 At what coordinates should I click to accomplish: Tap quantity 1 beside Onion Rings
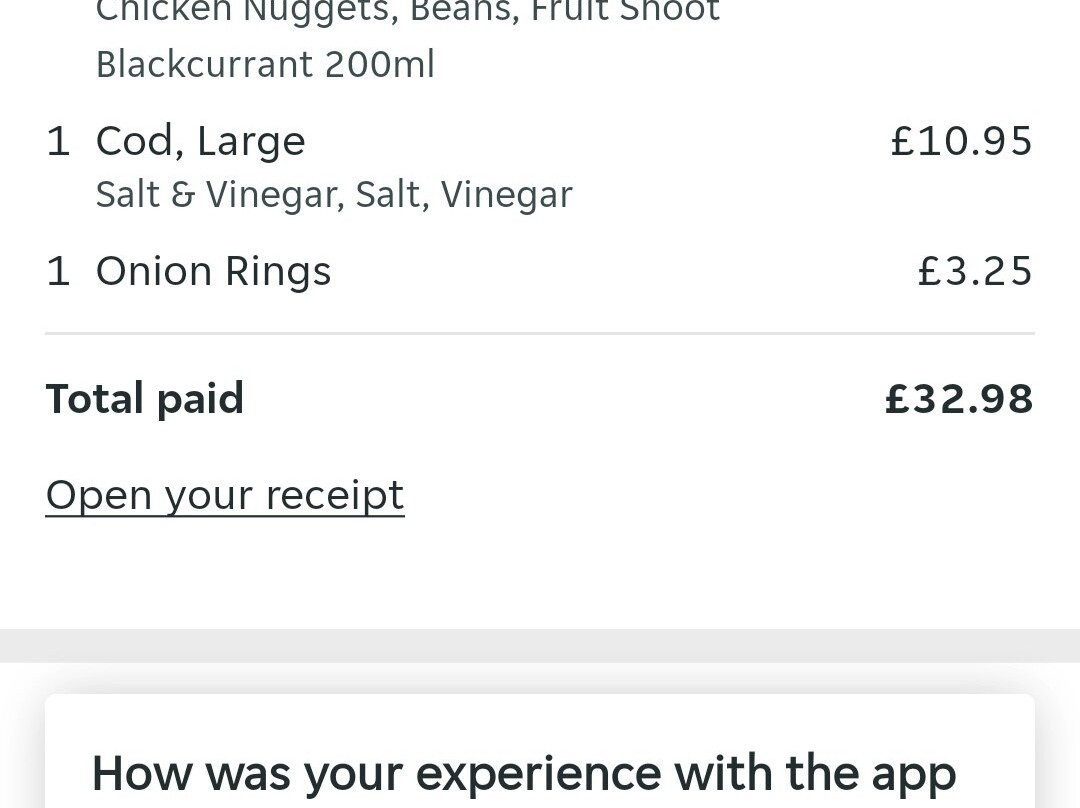tap(58, 272)
